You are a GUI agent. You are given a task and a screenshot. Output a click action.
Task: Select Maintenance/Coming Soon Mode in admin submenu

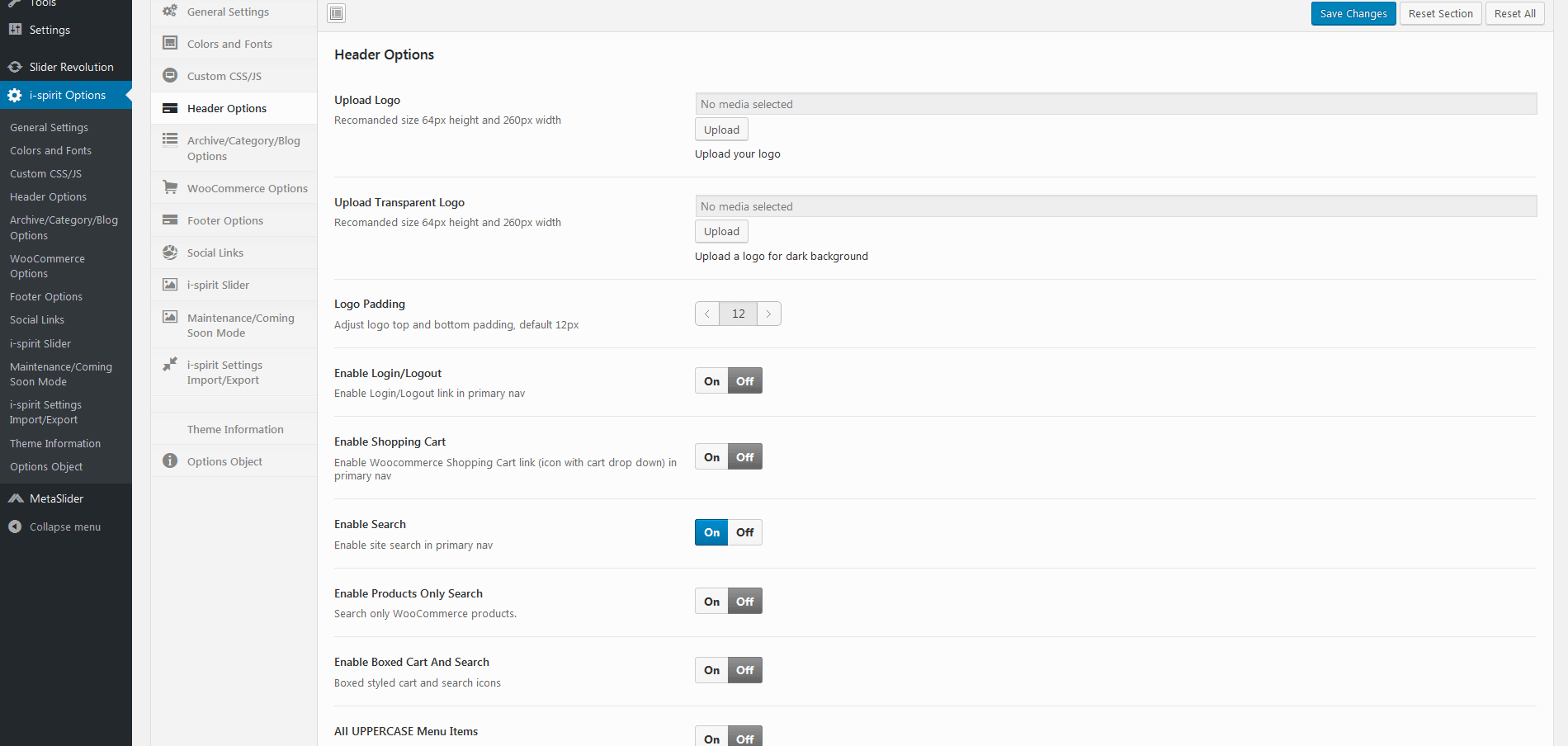[x=61, y=374]
